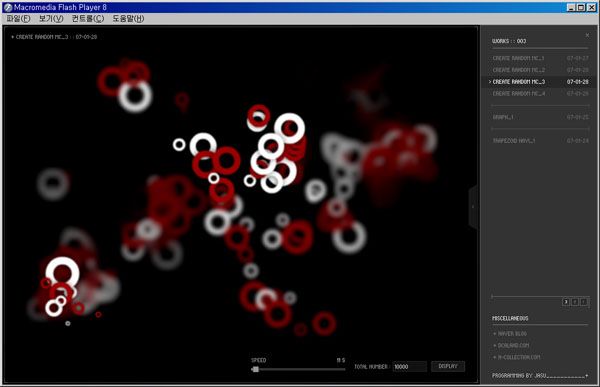Click the 'CREATE RANDOM MC_3 :: 07-01-28' stage title
Screen dimensions: 600x387
point(54,37)
